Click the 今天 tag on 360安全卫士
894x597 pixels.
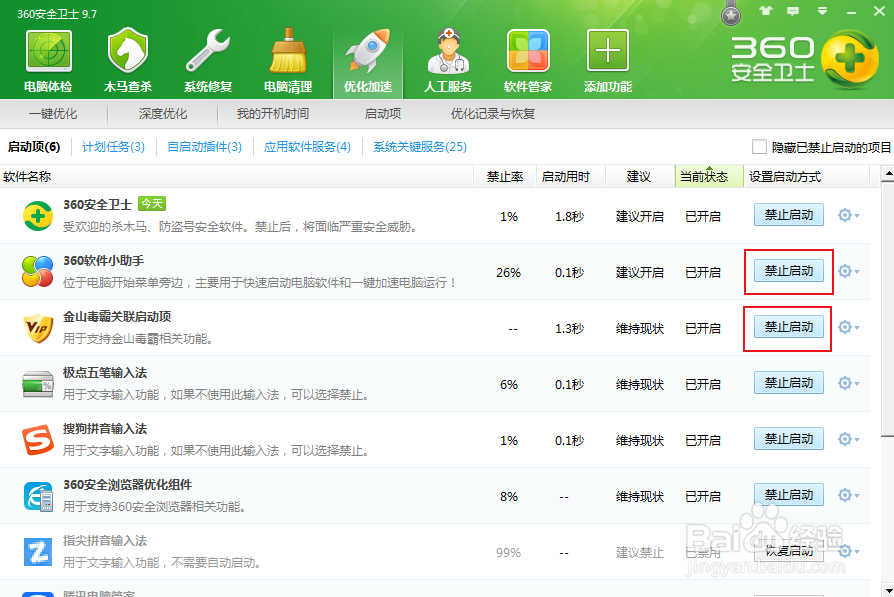[152, 204]
